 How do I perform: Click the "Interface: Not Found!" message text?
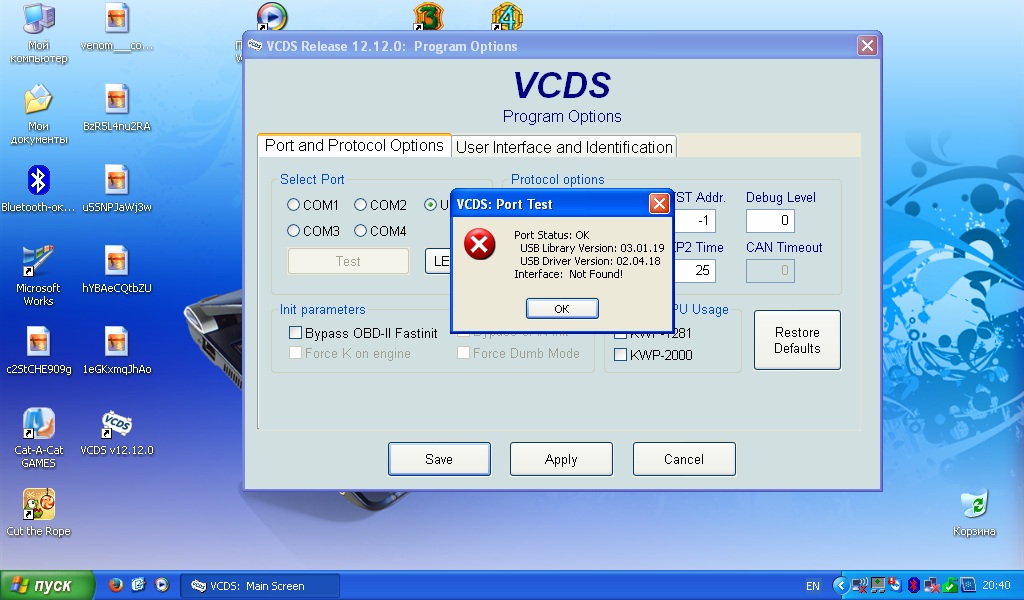click(x=568, y=274)
